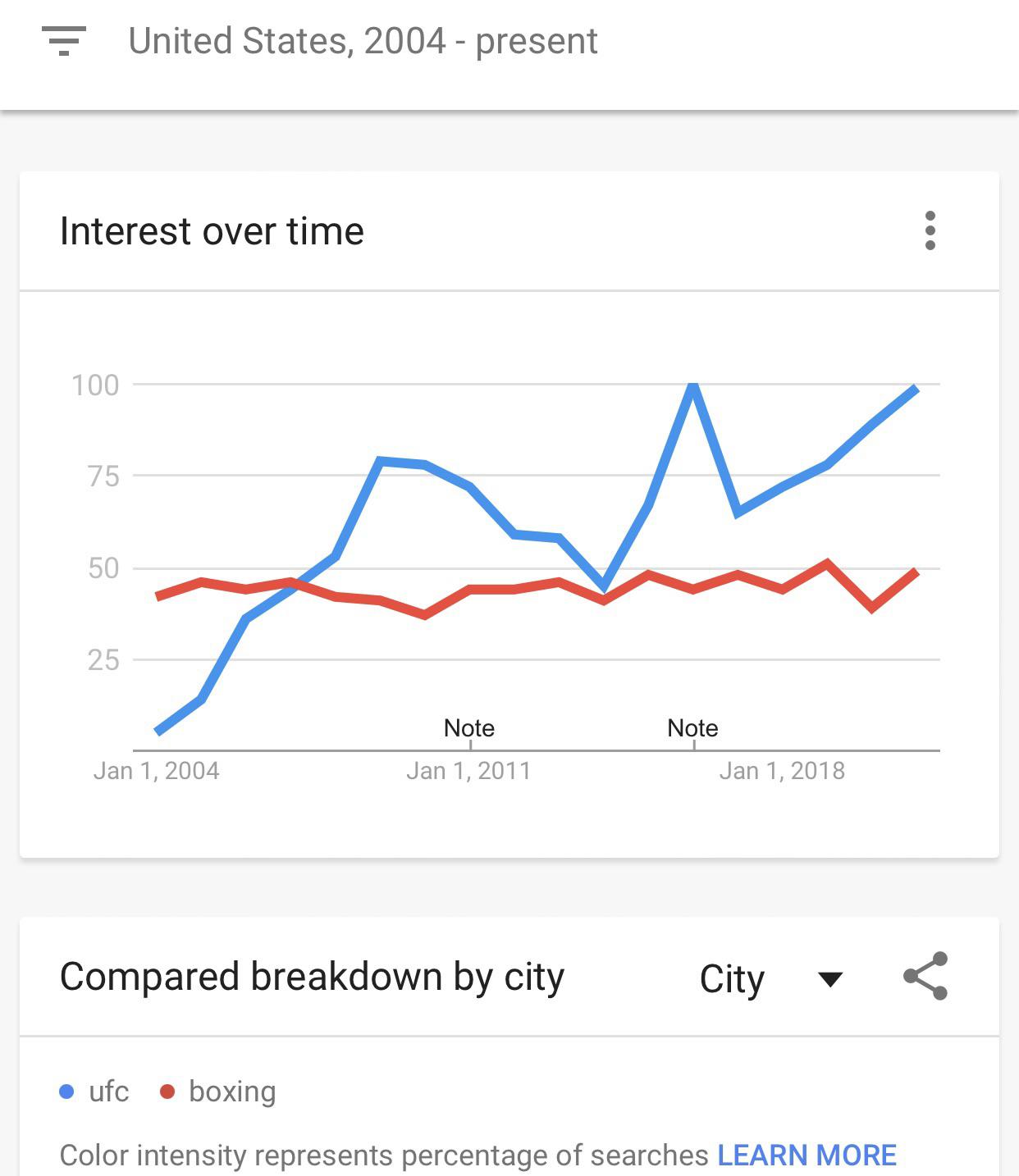Click the boxing legend label

tap(232, 1092)
